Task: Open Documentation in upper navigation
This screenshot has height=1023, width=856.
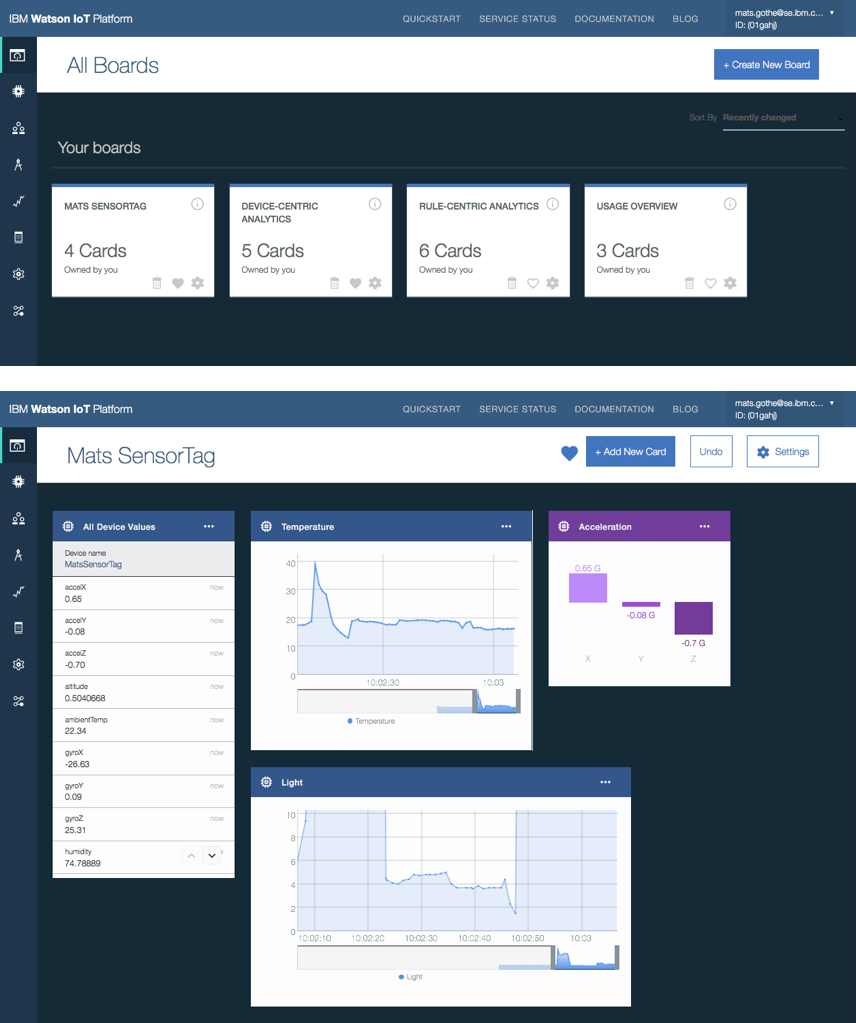Action: pos(614,19)
